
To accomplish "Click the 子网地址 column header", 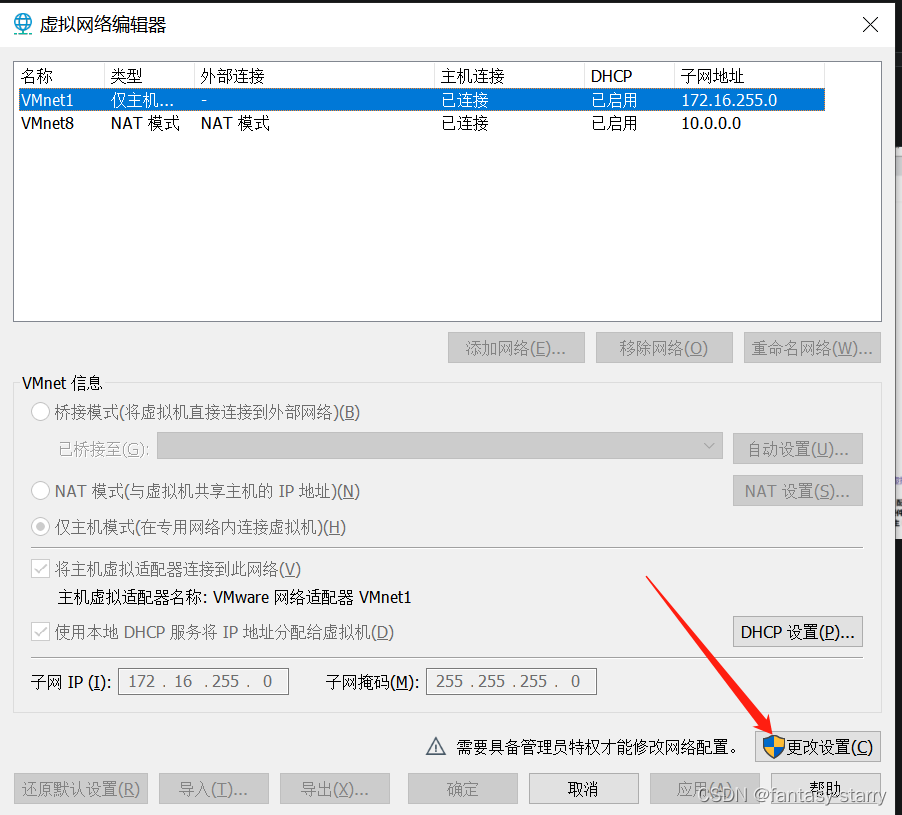I will 749,75.
